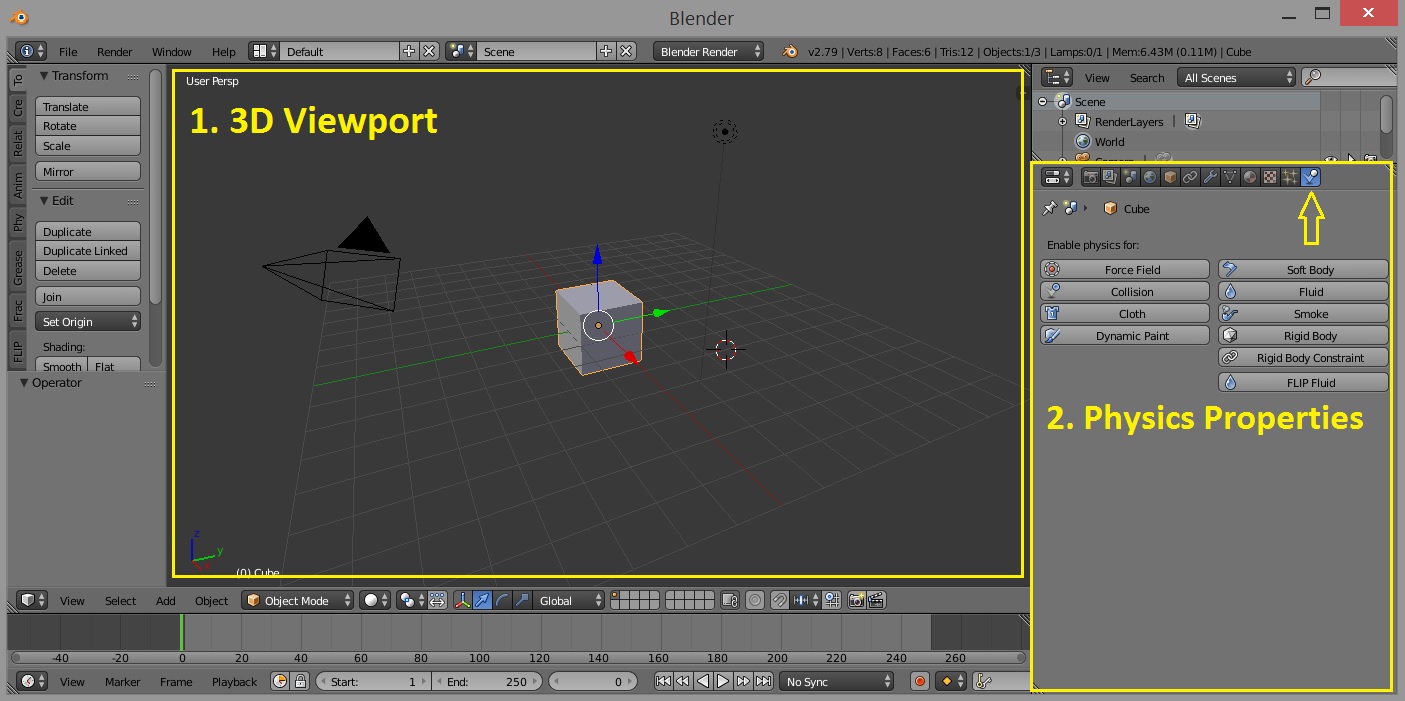Image resolution: width=1405 pixels, height=701 pixels.
Task: Open the Add menu in 3D view header
Action: [165, 600]
